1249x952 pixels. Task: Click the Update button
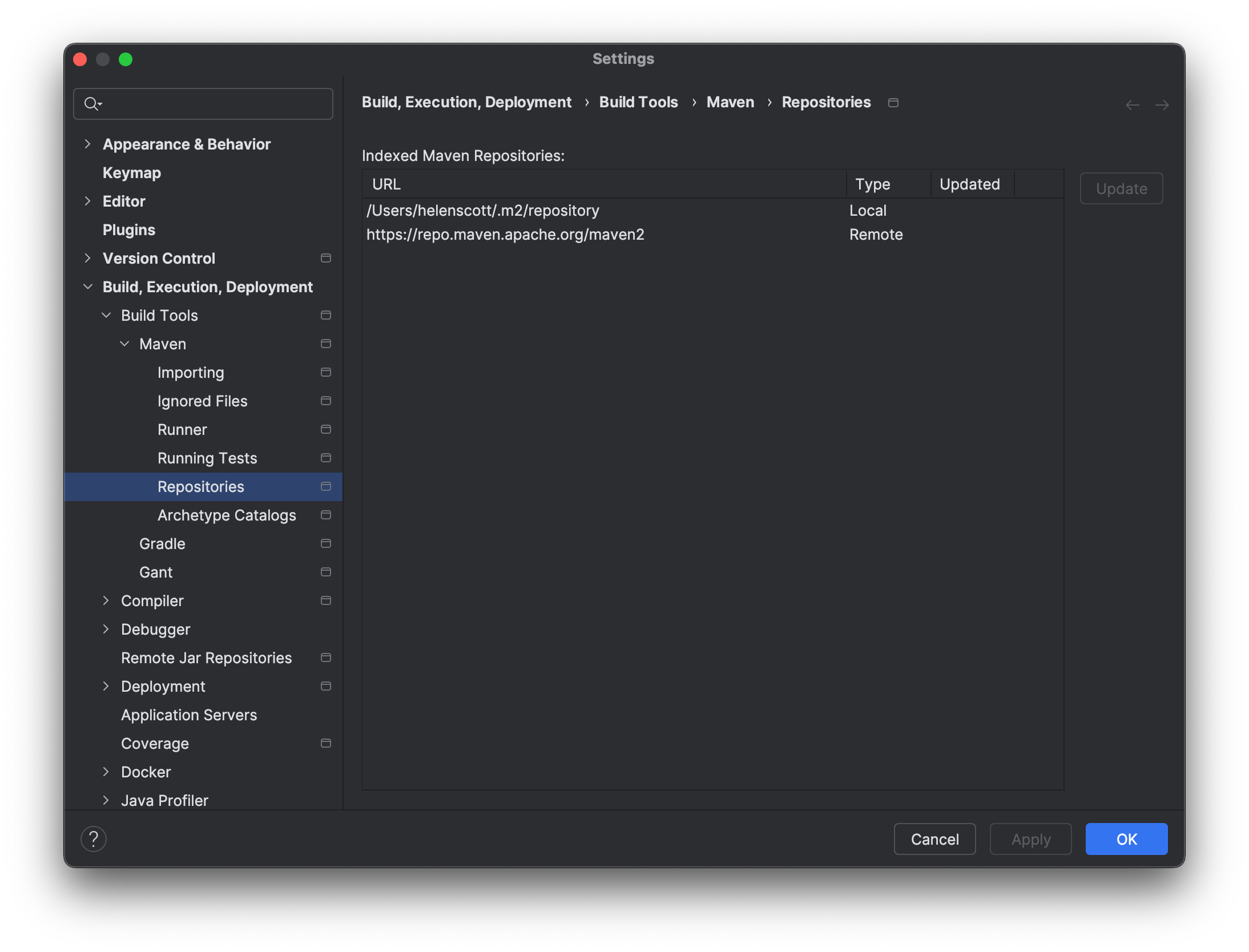tap(1121, 188)
